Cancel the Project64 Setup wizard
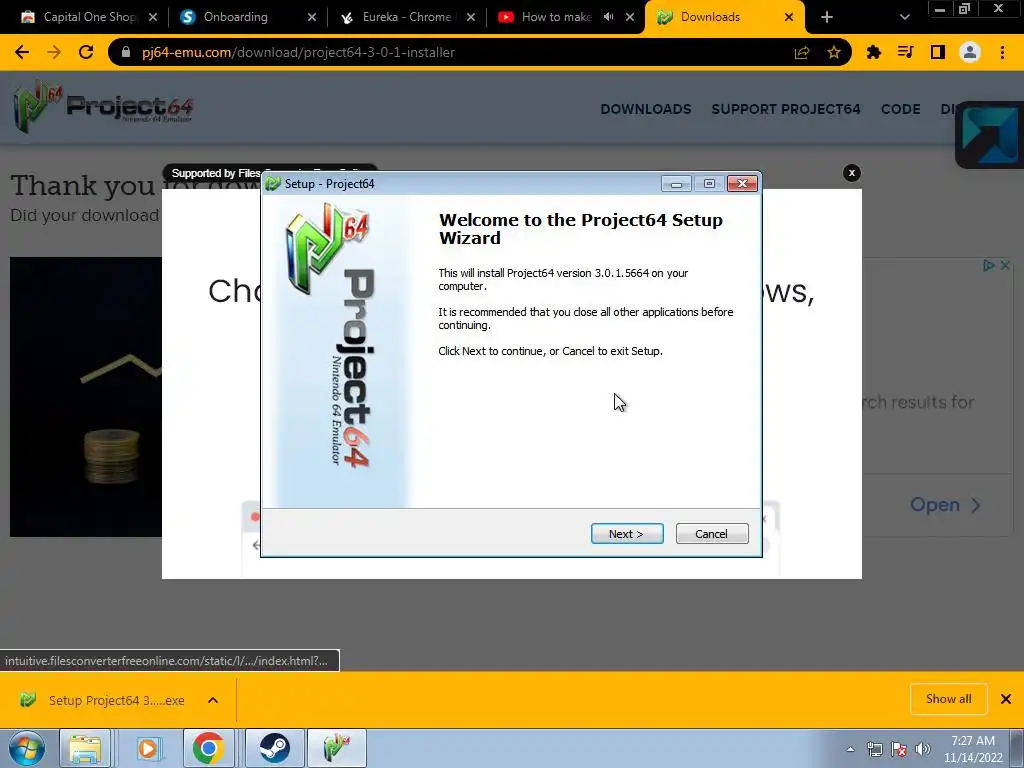 coord(712,534)
